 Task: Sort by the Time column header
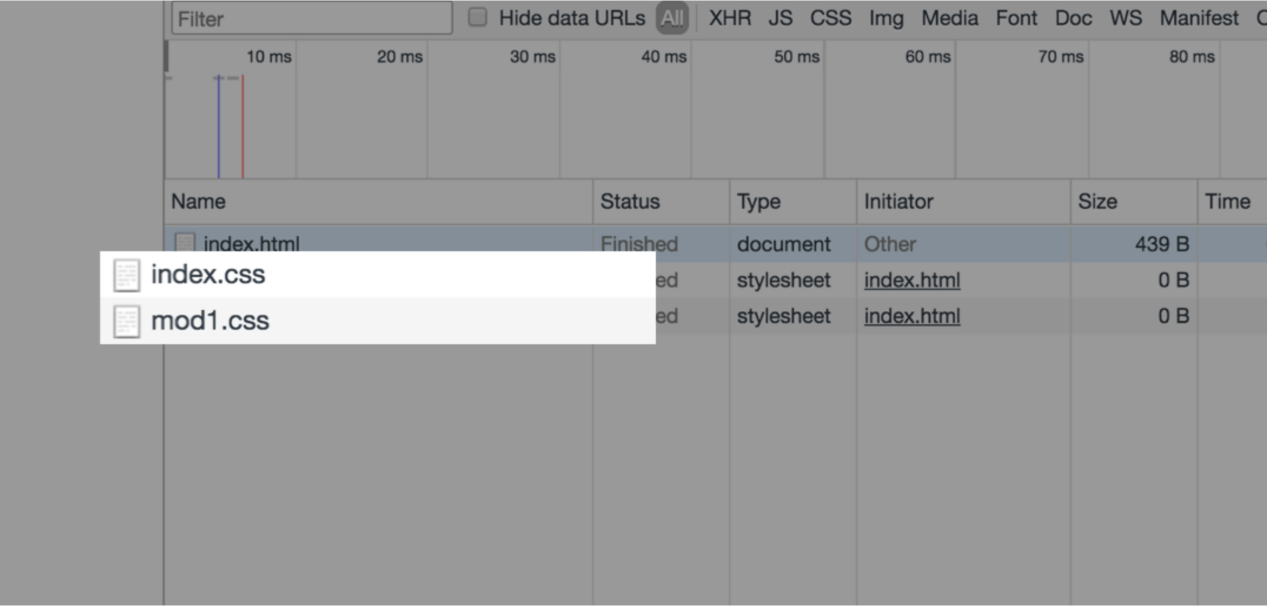pos(1232,202)
